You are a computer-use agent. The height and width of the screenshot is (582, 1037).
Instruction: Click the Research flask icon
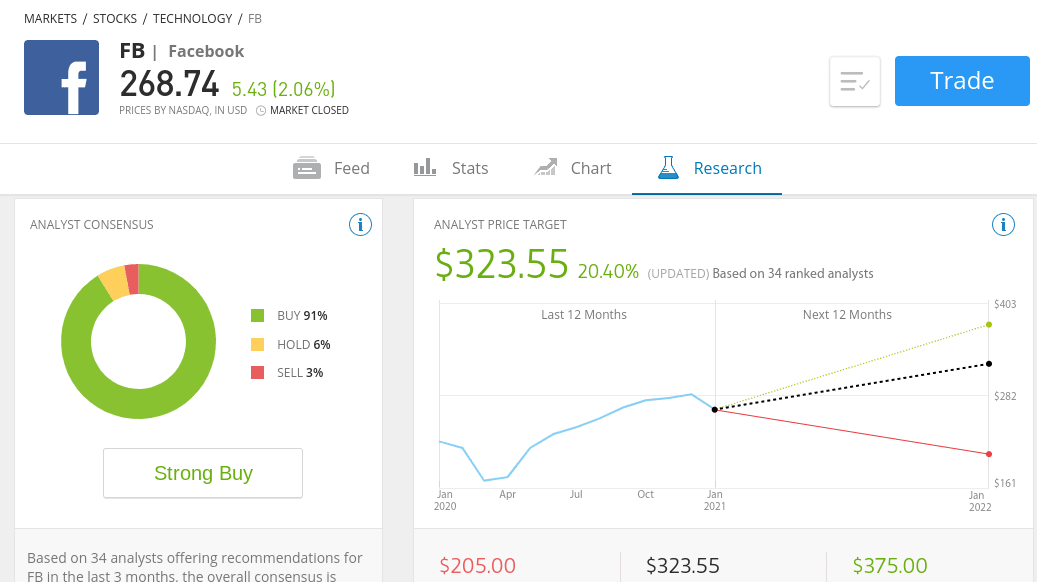668,167
